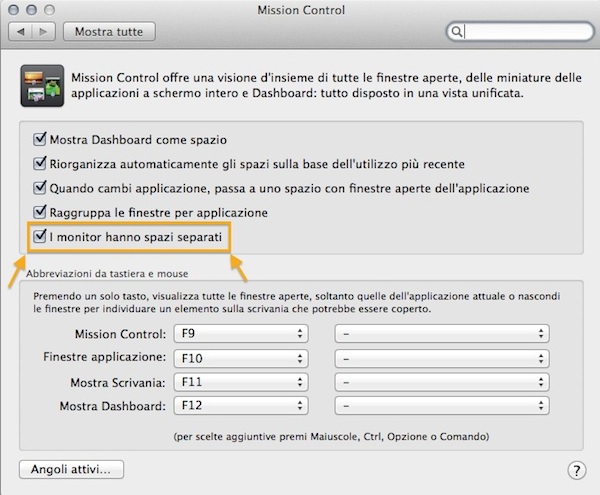Click the window close button

point(13,10)
